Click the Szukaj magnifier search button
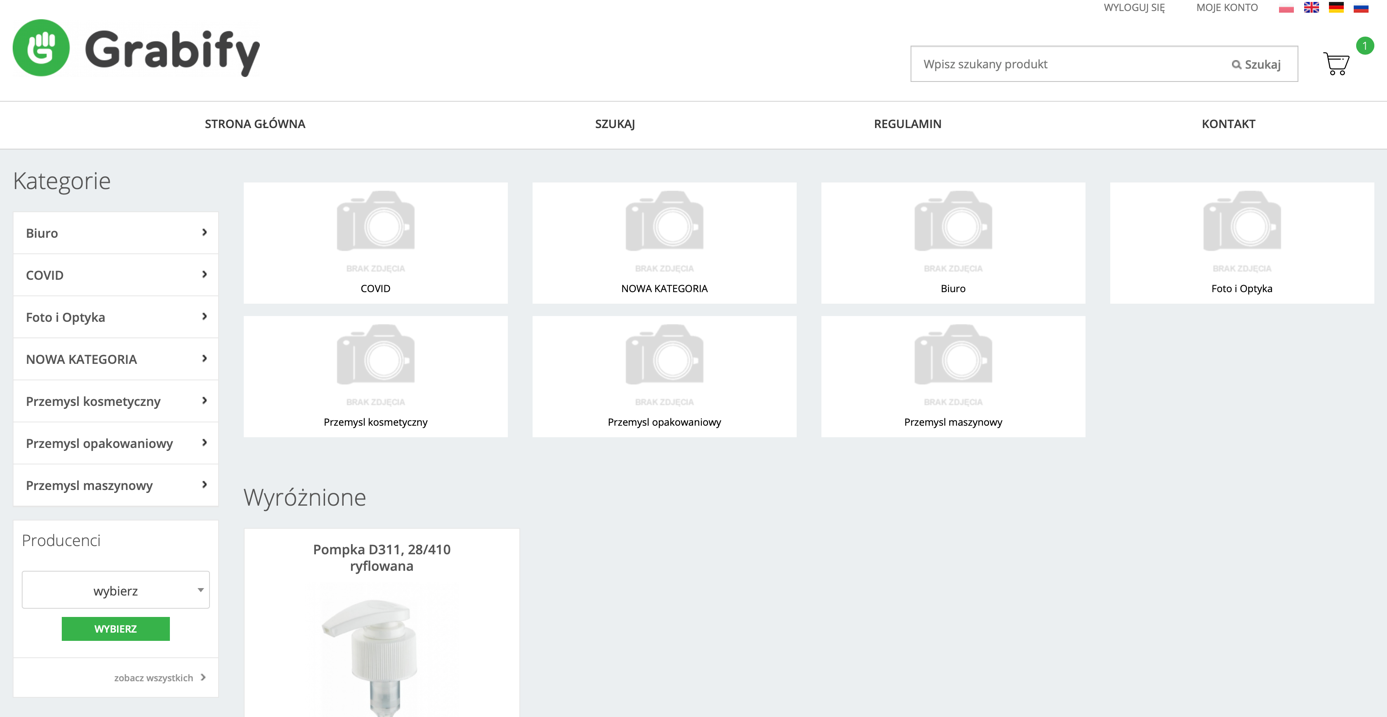1387x717 pixels. (x=1256, y=64)
